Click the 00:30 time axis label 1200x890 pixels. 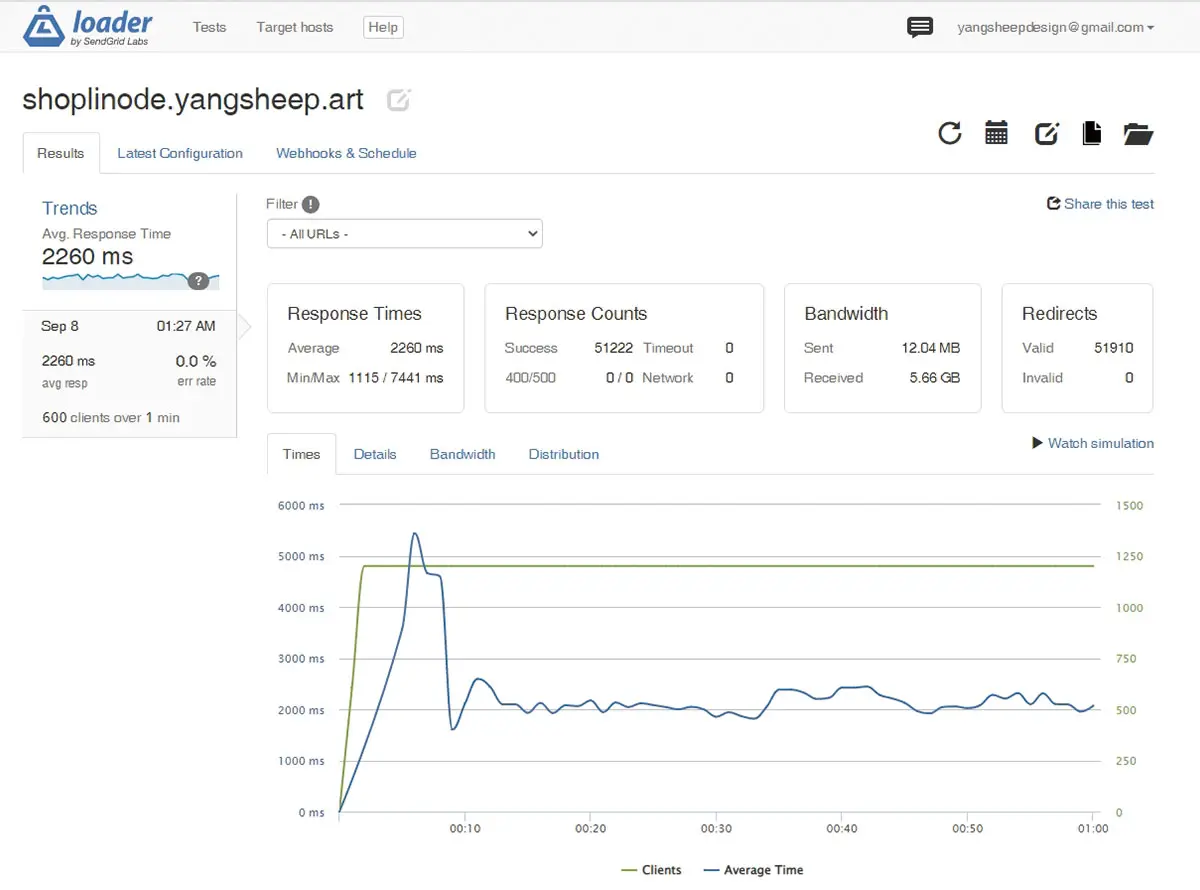click(x=716, y=829)
